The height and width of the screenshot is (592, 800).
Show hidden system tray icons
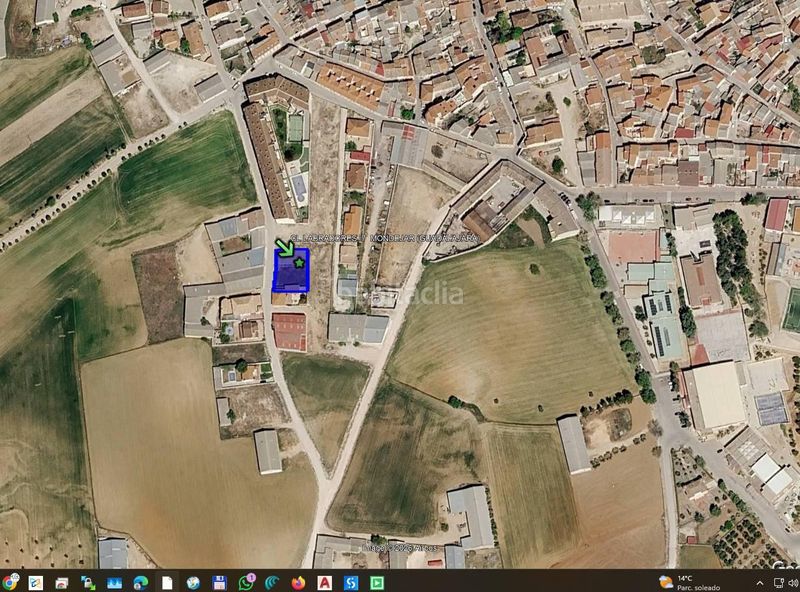tap(760, 583)
